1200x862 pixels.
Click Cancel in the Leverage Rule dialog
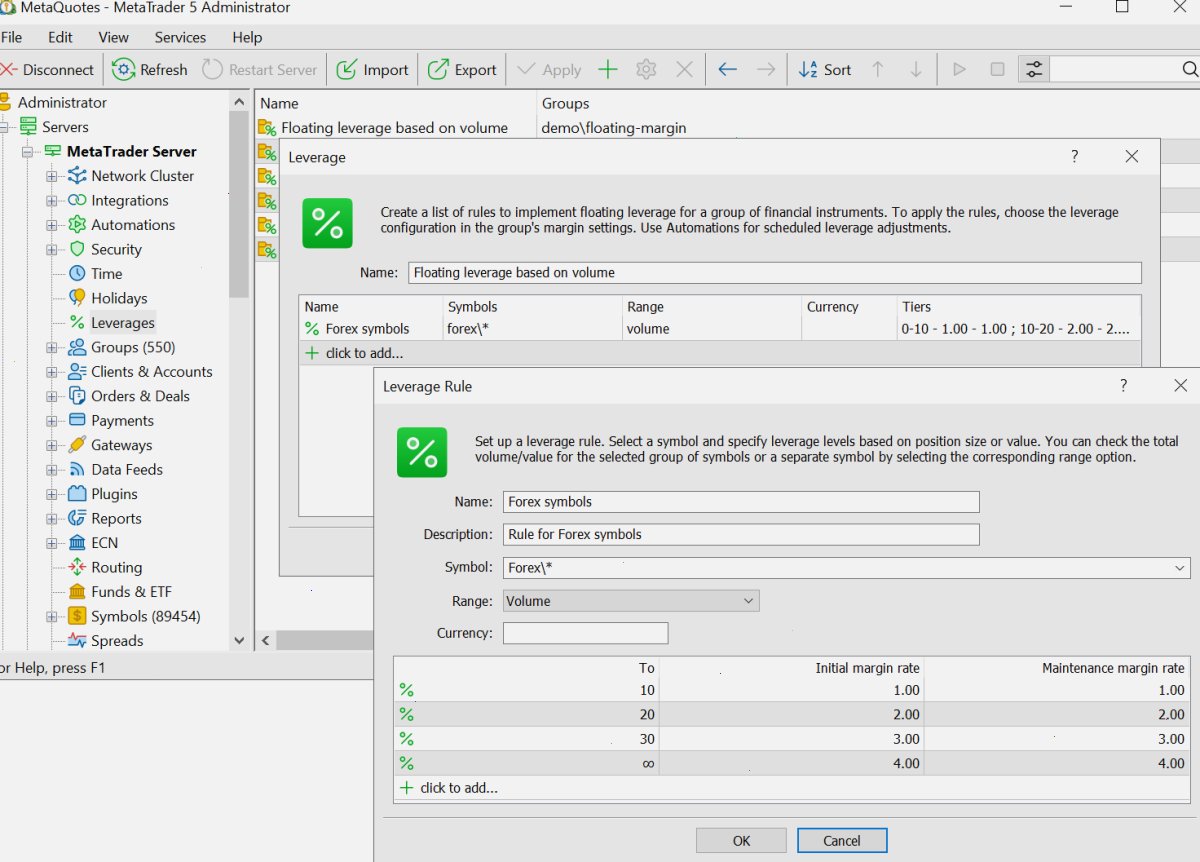point(842,841)
